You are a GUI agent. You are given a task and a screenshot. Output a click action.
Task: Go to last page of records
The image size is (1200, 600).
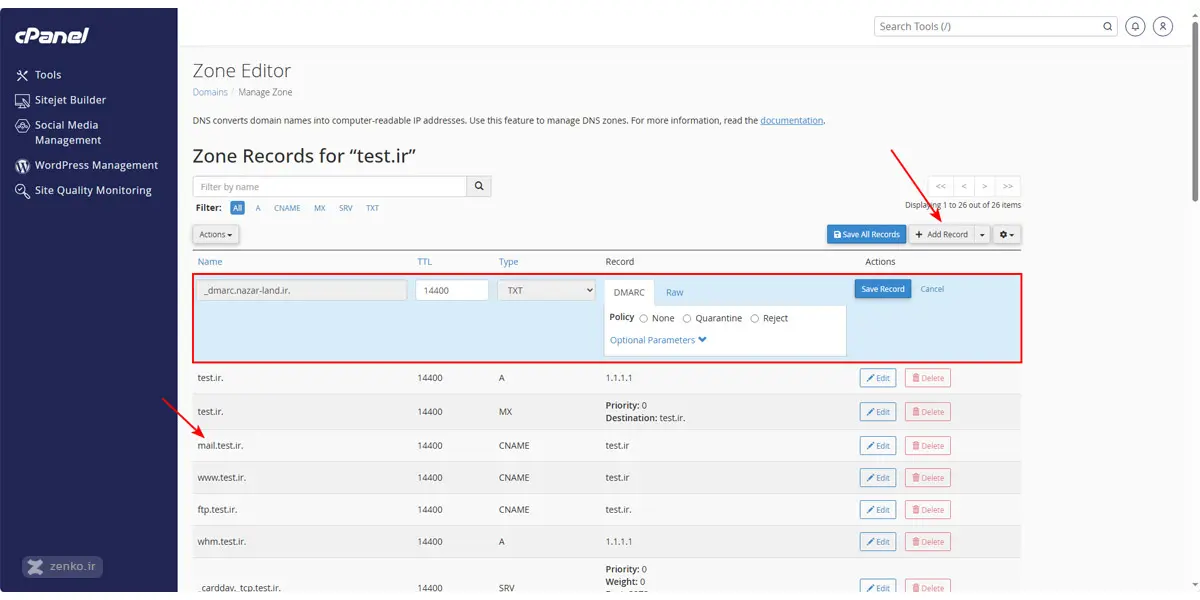[1008, 186]
